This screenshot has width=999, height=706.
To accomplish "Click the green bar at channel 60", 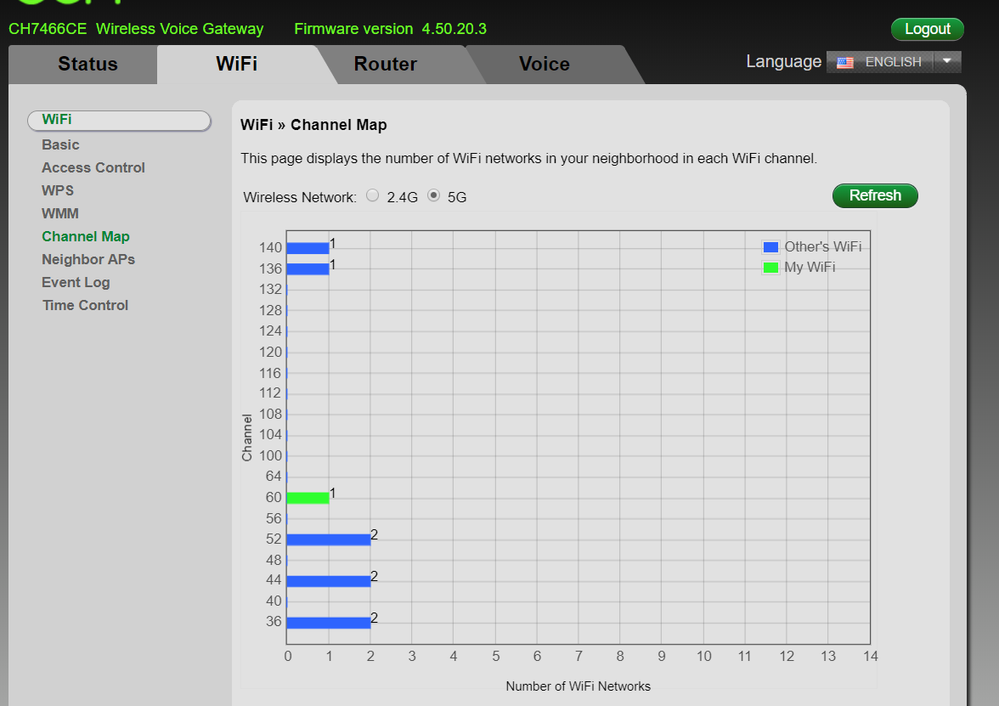I will click(306, 495).
